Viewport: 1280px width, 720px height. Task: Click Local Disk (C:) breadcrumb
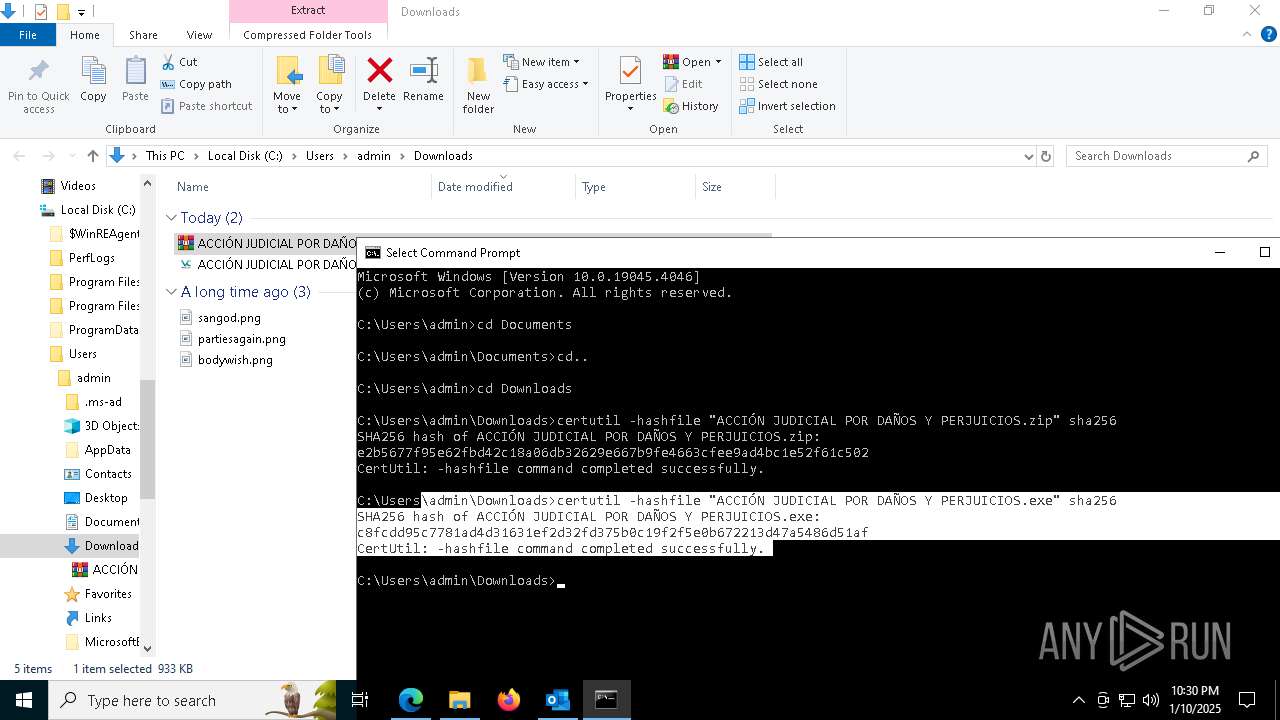pos(245,156)
